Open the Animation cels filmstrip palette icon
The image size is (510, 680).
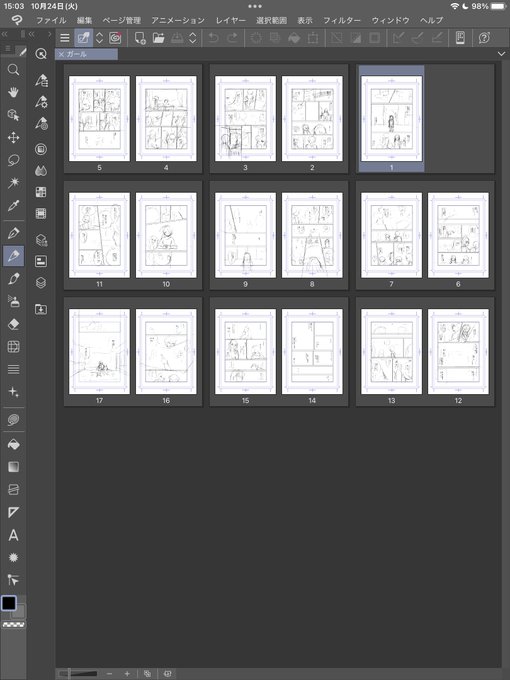tap(41, 213)
